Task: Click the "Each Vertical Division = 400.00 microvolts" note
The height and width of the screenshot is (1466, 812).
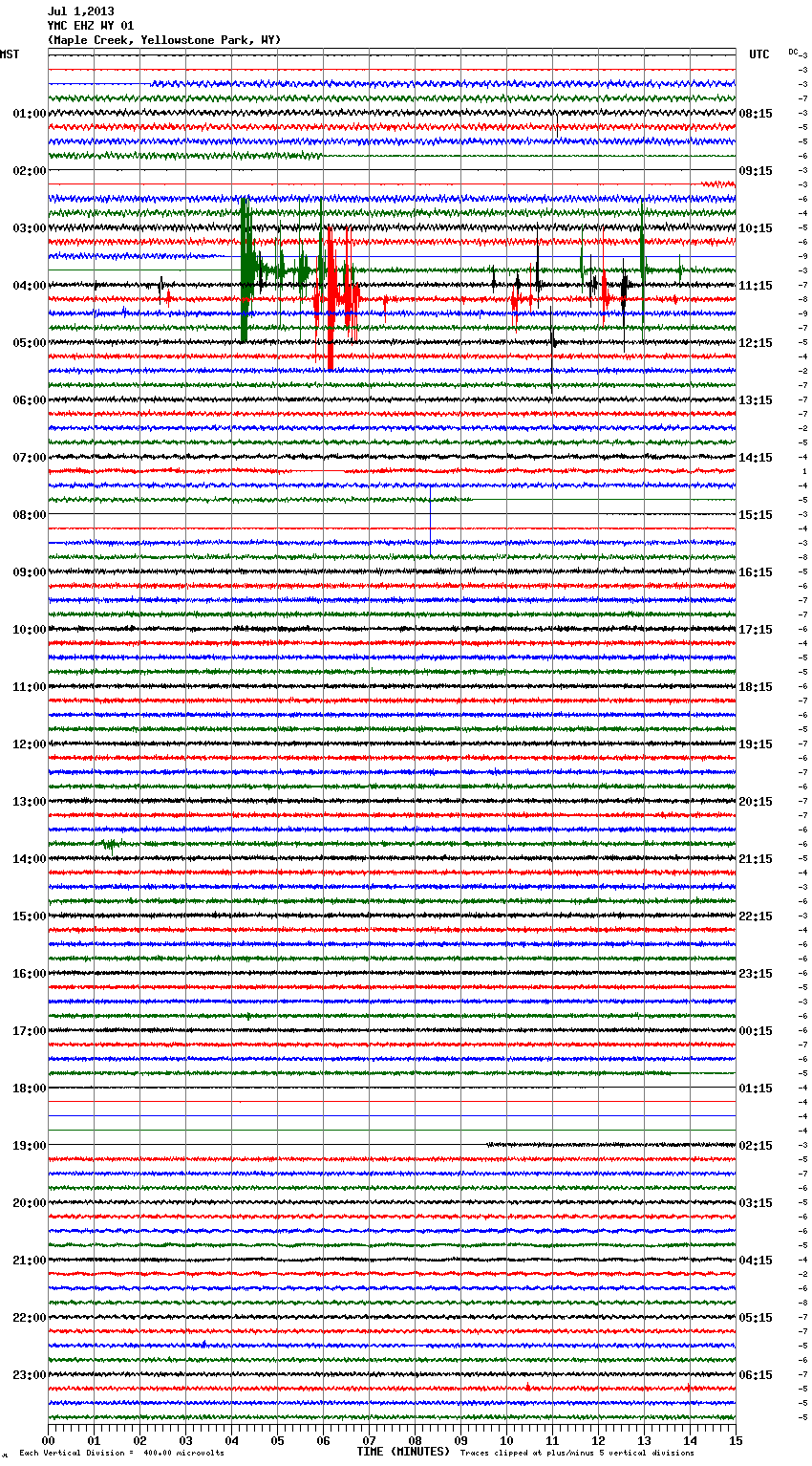Action: [x=121, y=1454]
